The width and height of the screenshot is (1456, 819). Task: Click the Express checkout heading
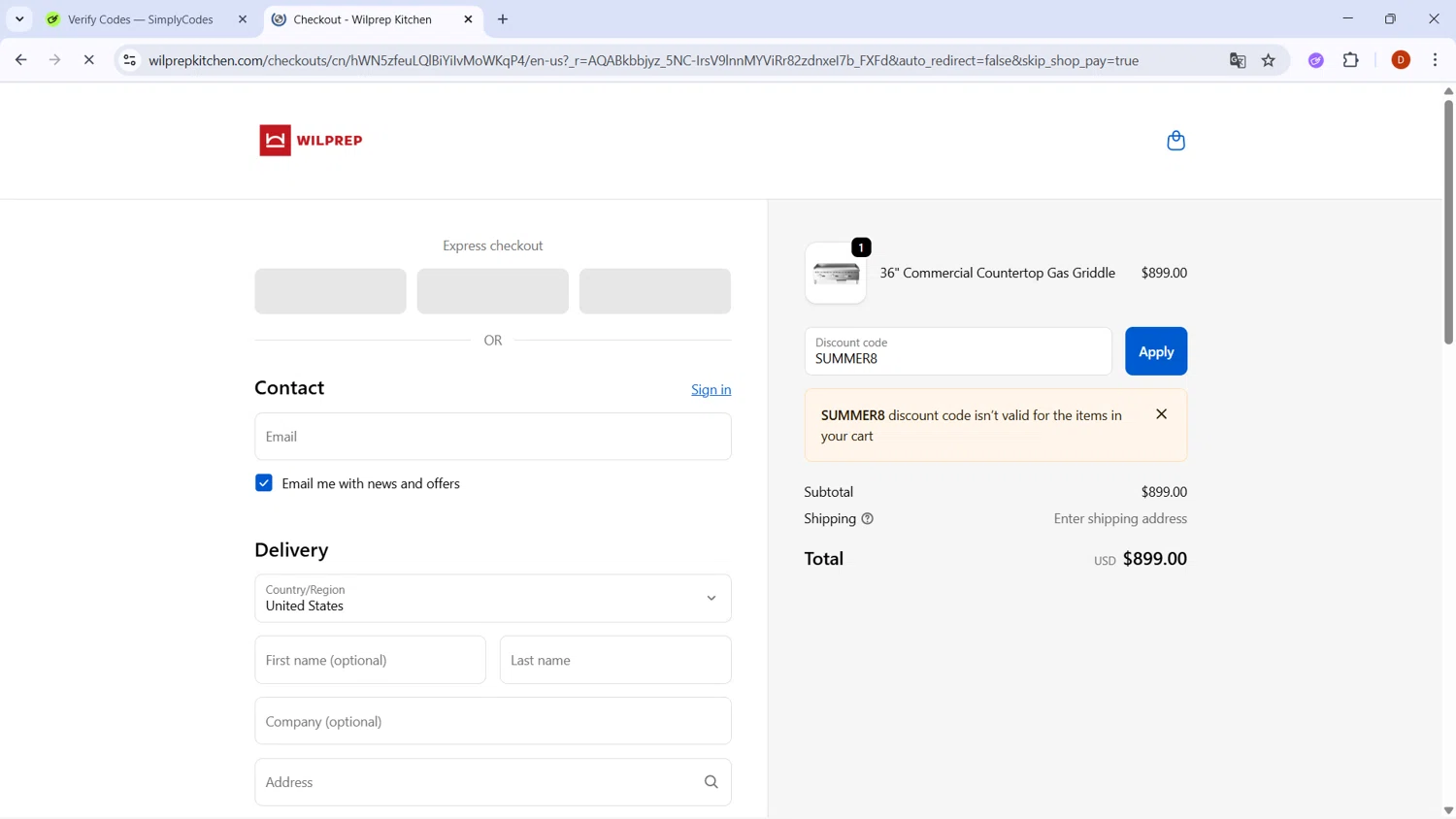(x=493, y=246)
